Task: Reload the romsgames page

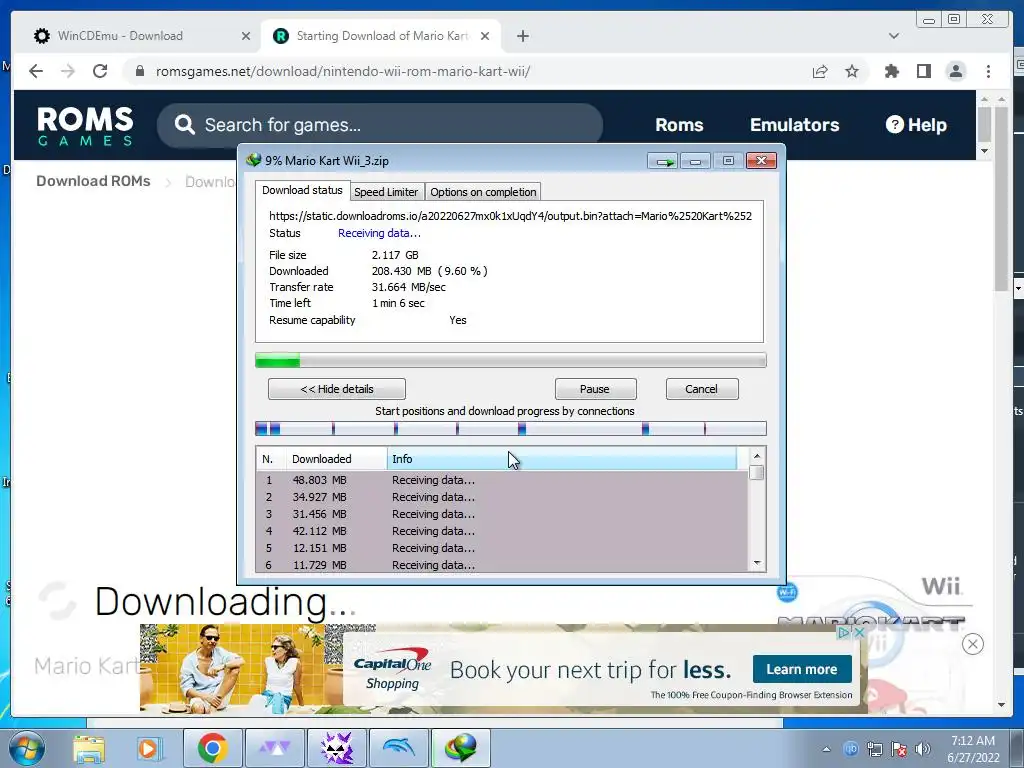Action: click(100, 71)
